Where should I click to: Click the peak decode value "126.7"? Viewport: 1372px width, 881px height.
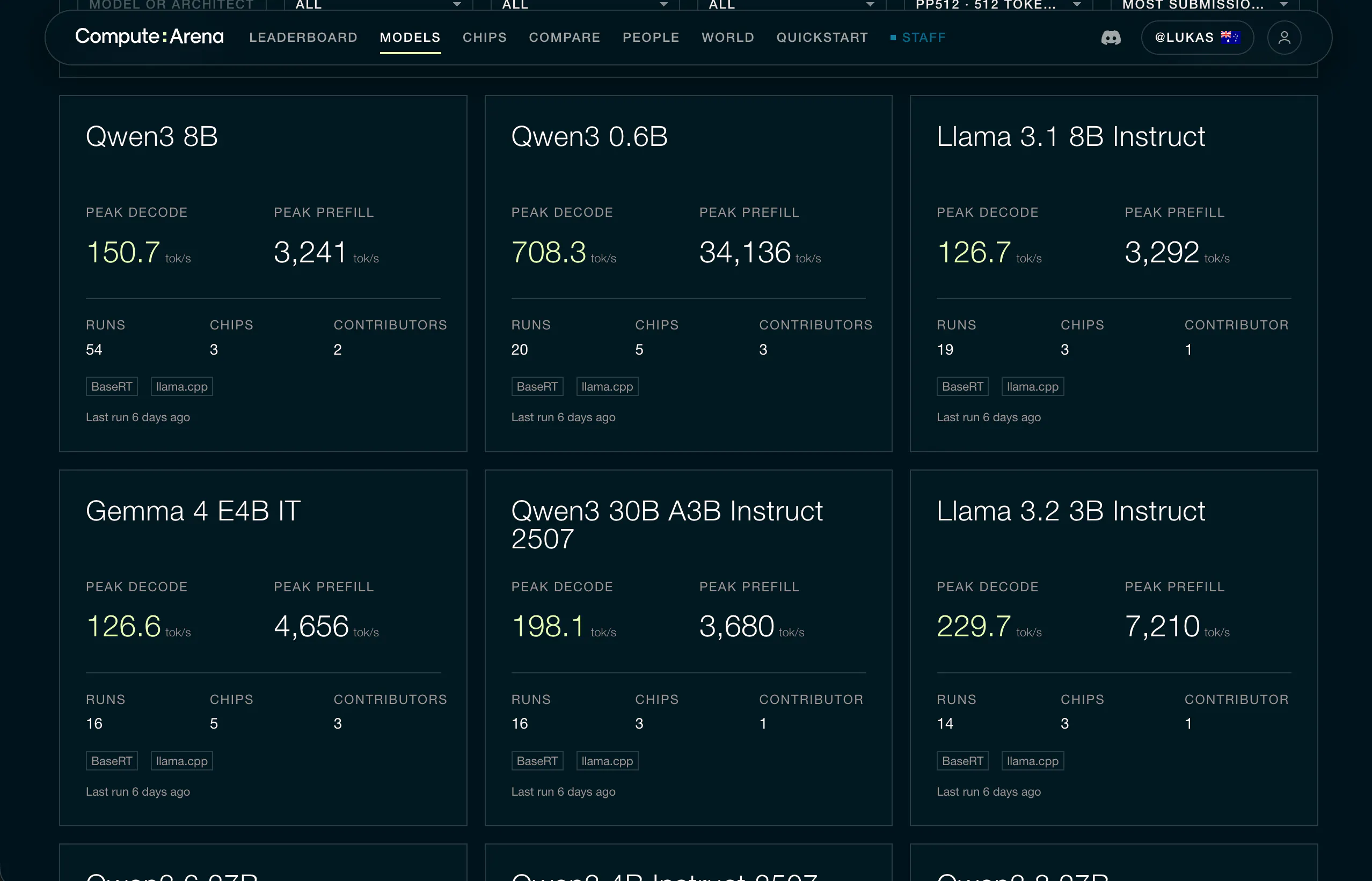tap(974, 252)
